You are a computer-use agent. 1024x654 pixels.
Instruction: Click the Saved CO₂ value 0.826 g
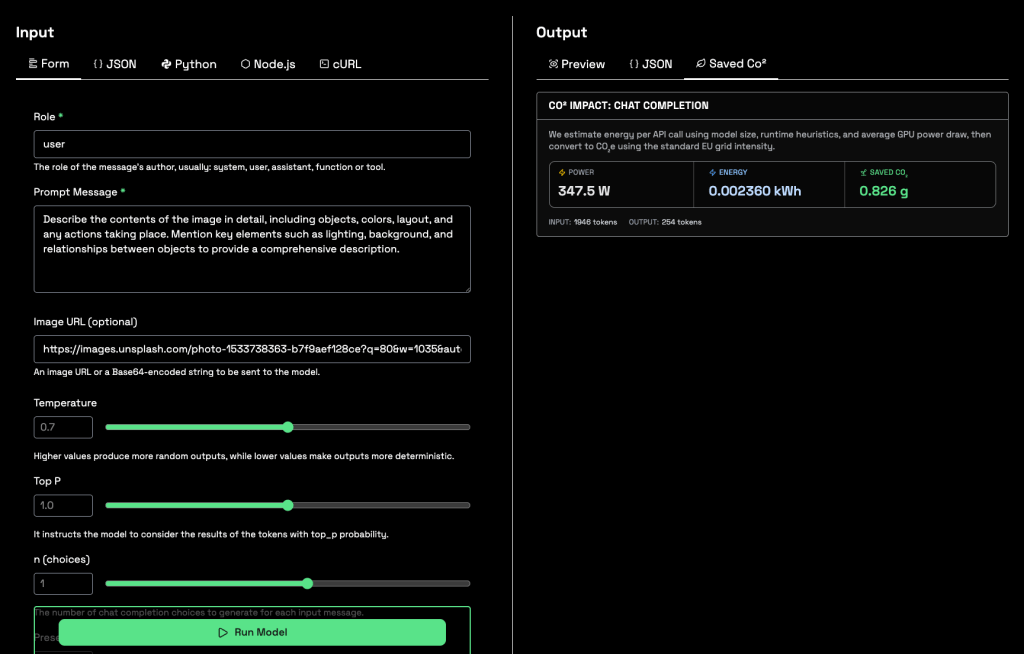point(884,191)
